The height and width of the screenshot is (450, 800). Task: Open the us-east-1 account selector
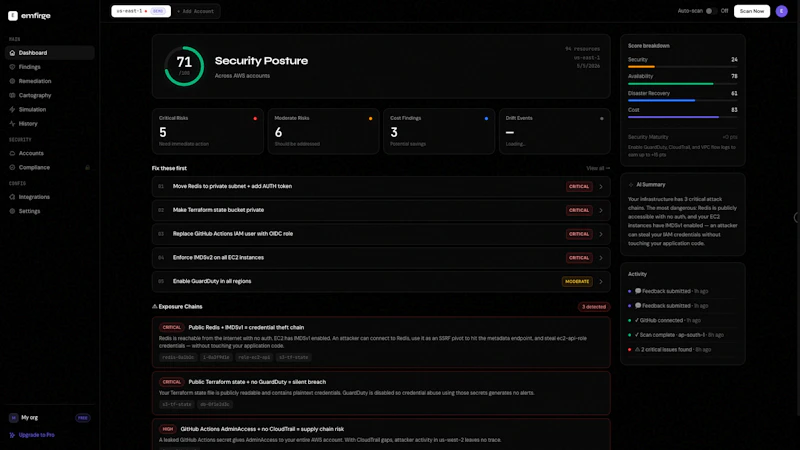(141, 11)
